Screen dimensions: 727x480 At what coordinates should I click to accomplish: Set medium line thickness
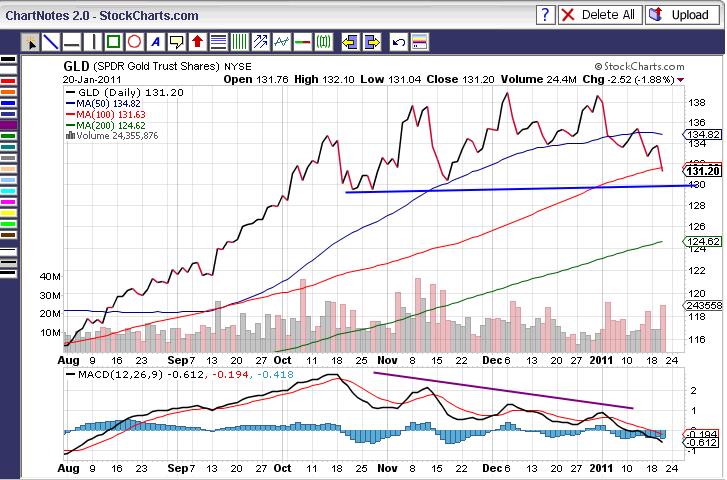[9, 262]
